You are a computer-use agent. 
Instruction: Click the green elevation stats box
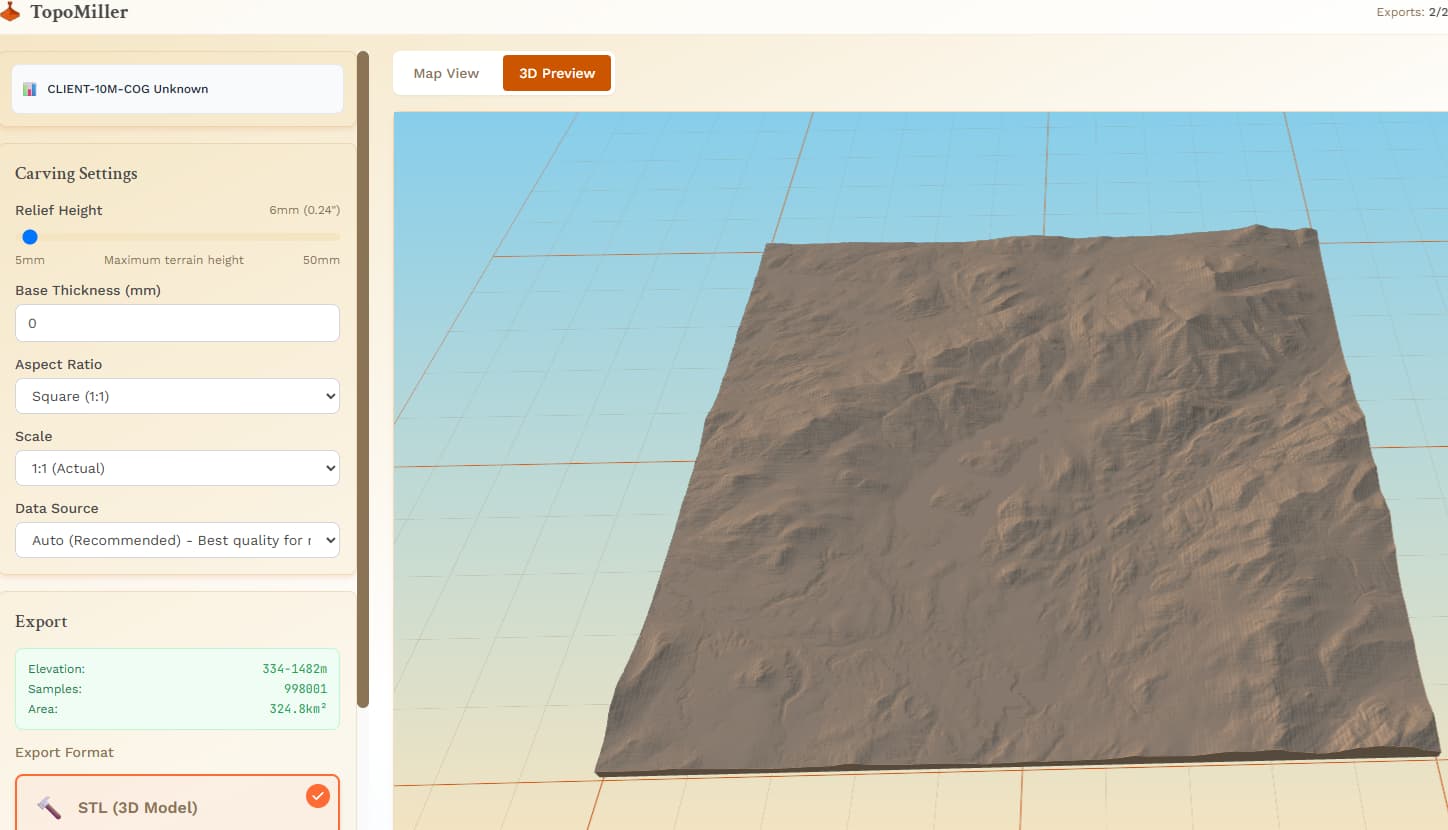(177, 689)
